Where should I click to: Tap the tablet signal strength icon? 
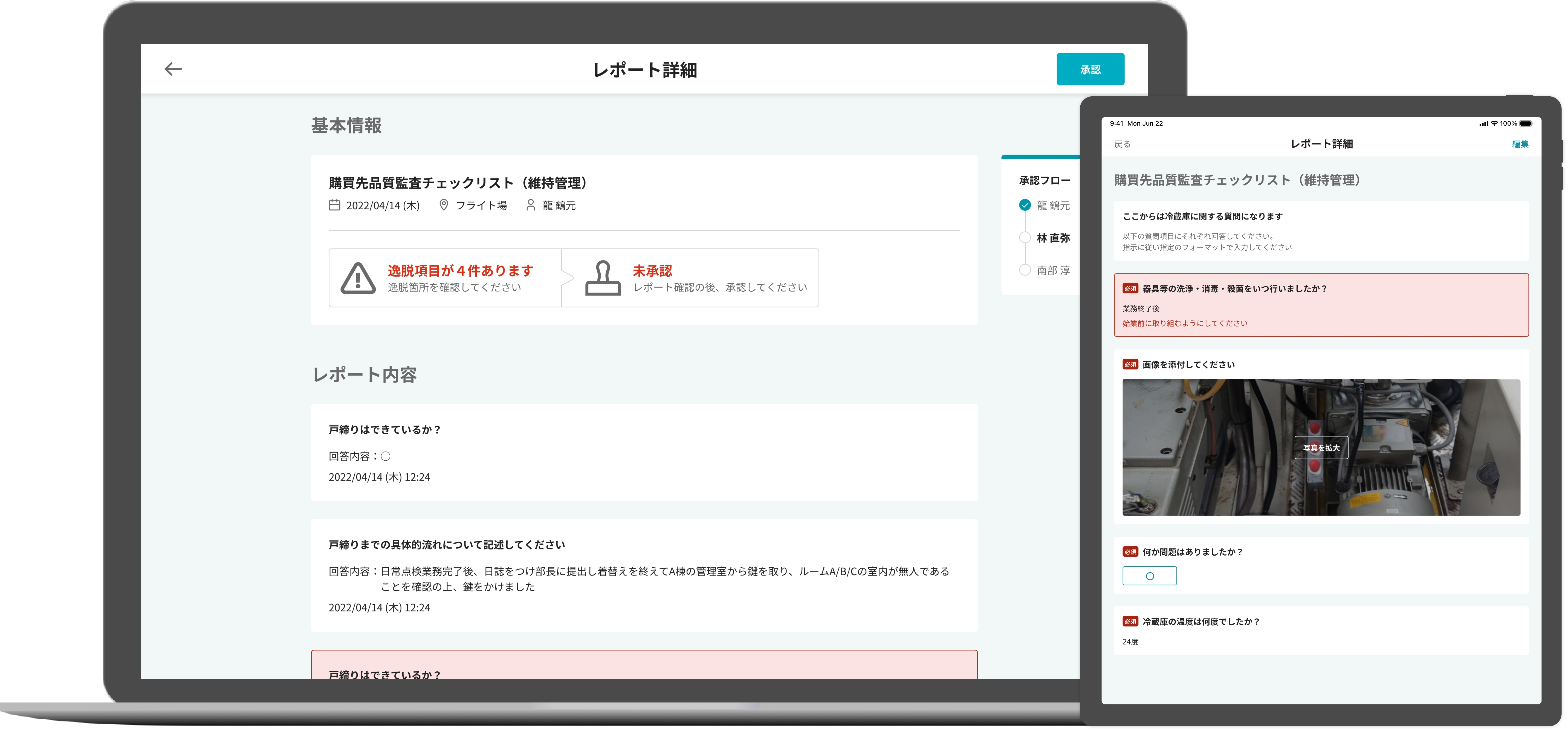click(x=1483, y=123)
